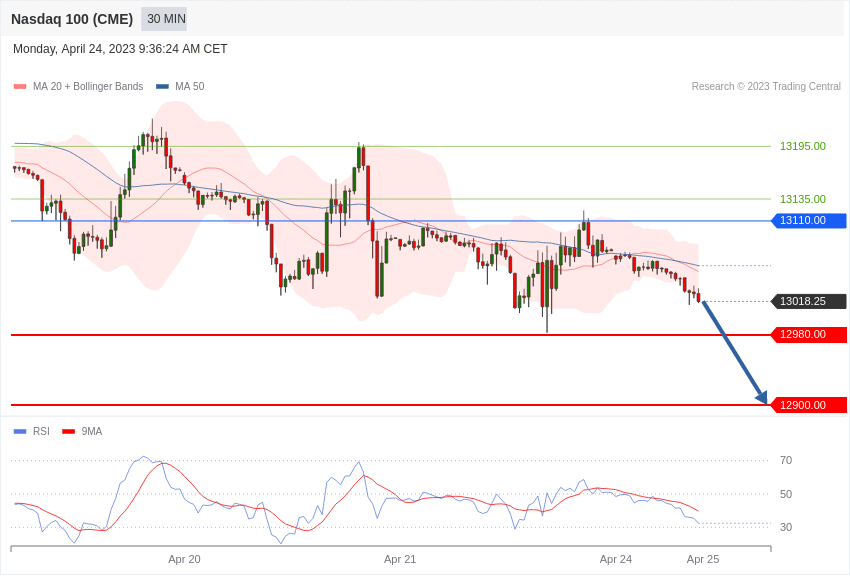Click the red 12980.00 support price tag
The image size is (850, 576).
pos(809,335)
